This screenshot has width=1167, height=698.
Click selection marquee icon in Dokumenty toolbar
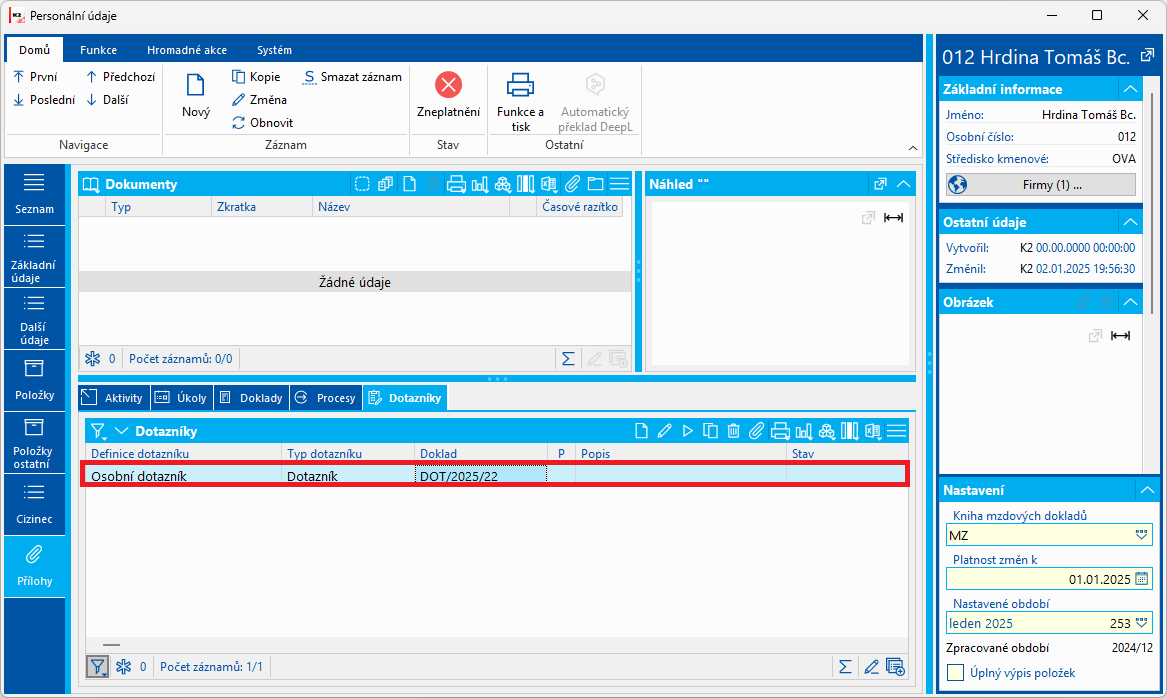point(362,184)
